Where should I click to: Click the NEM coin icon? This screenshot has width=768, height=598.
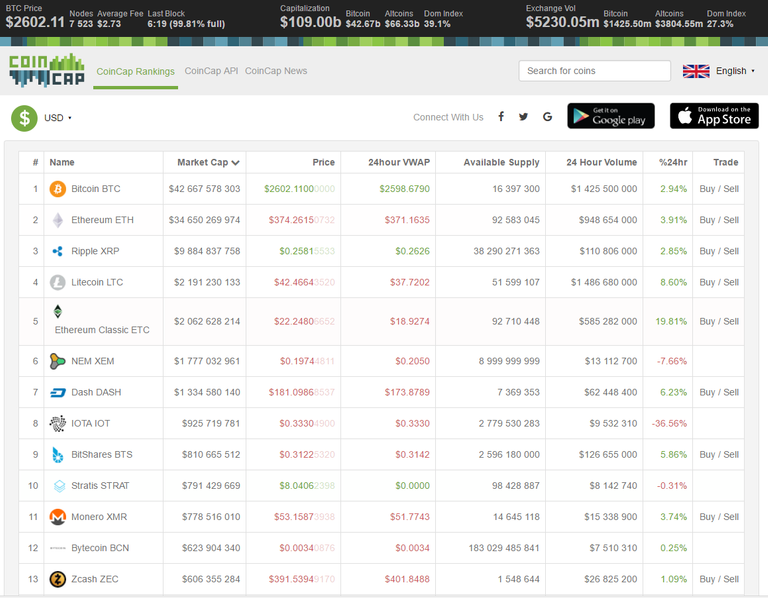point(57,361)
